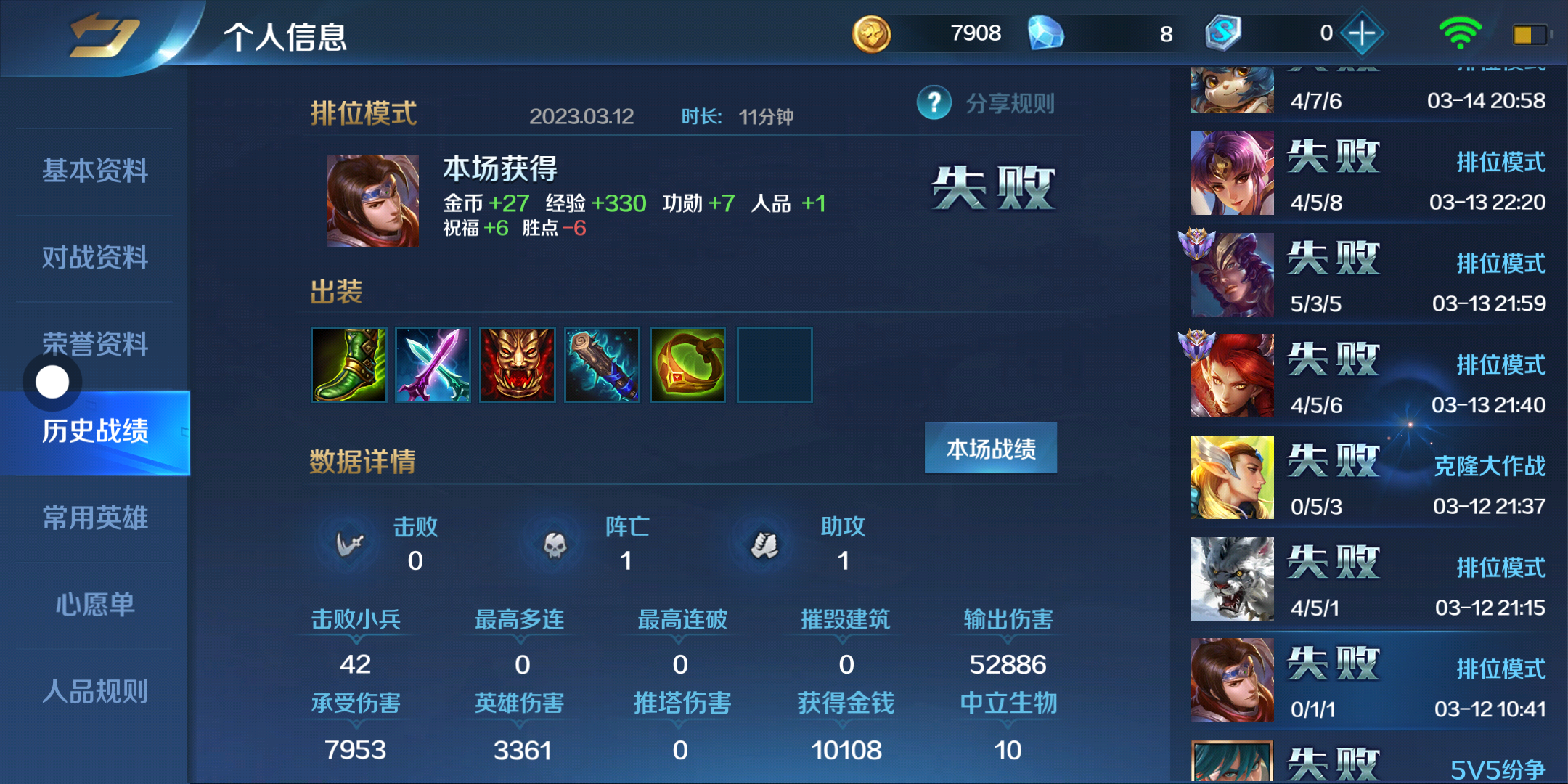Image resolution: width=1568 pixels, height=784 pixels.
Task: Open the 03-13 22:20 ranked match record
Action: [1368, 173]
